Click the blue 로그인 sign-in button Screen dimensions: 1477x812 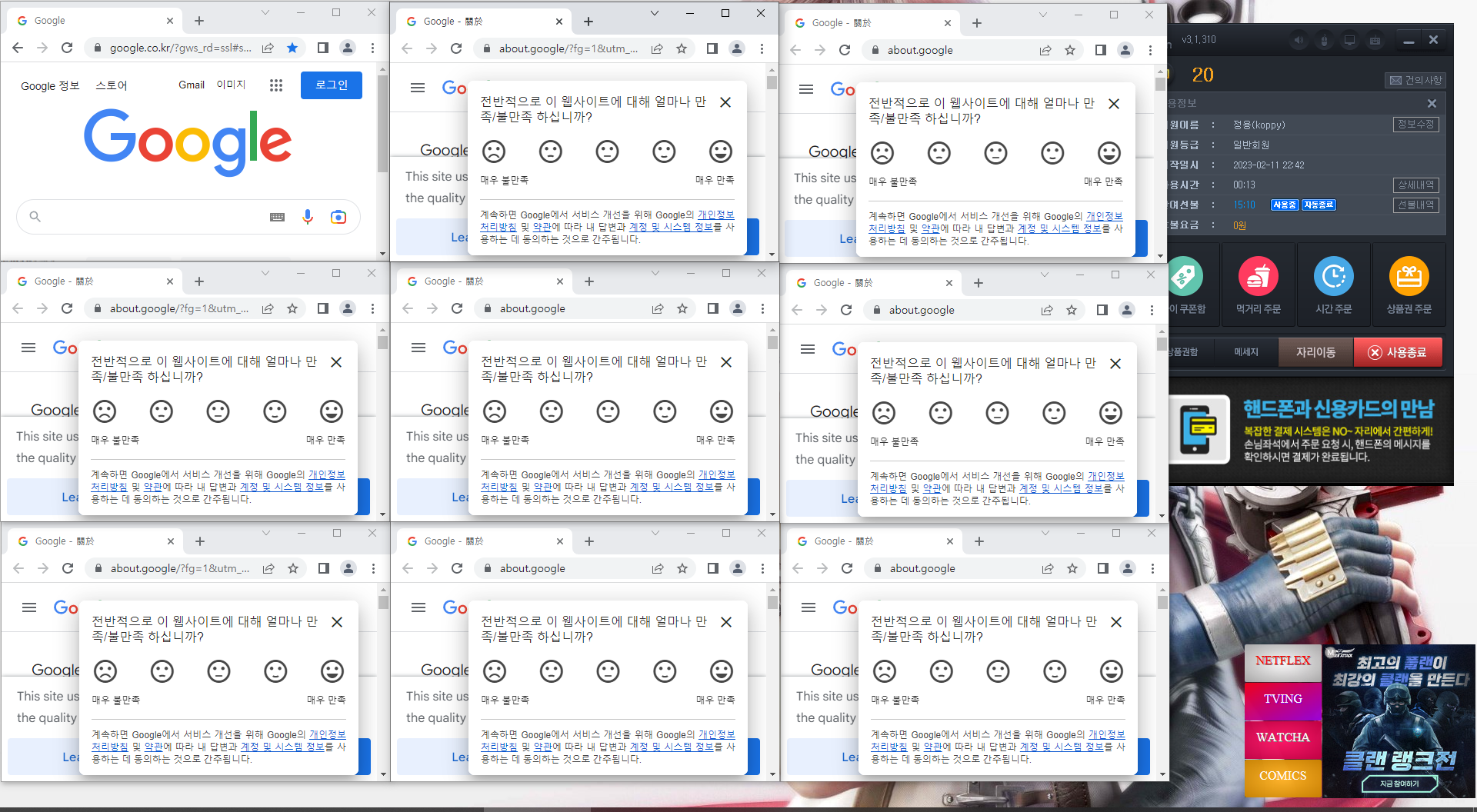tap(332, 85)
